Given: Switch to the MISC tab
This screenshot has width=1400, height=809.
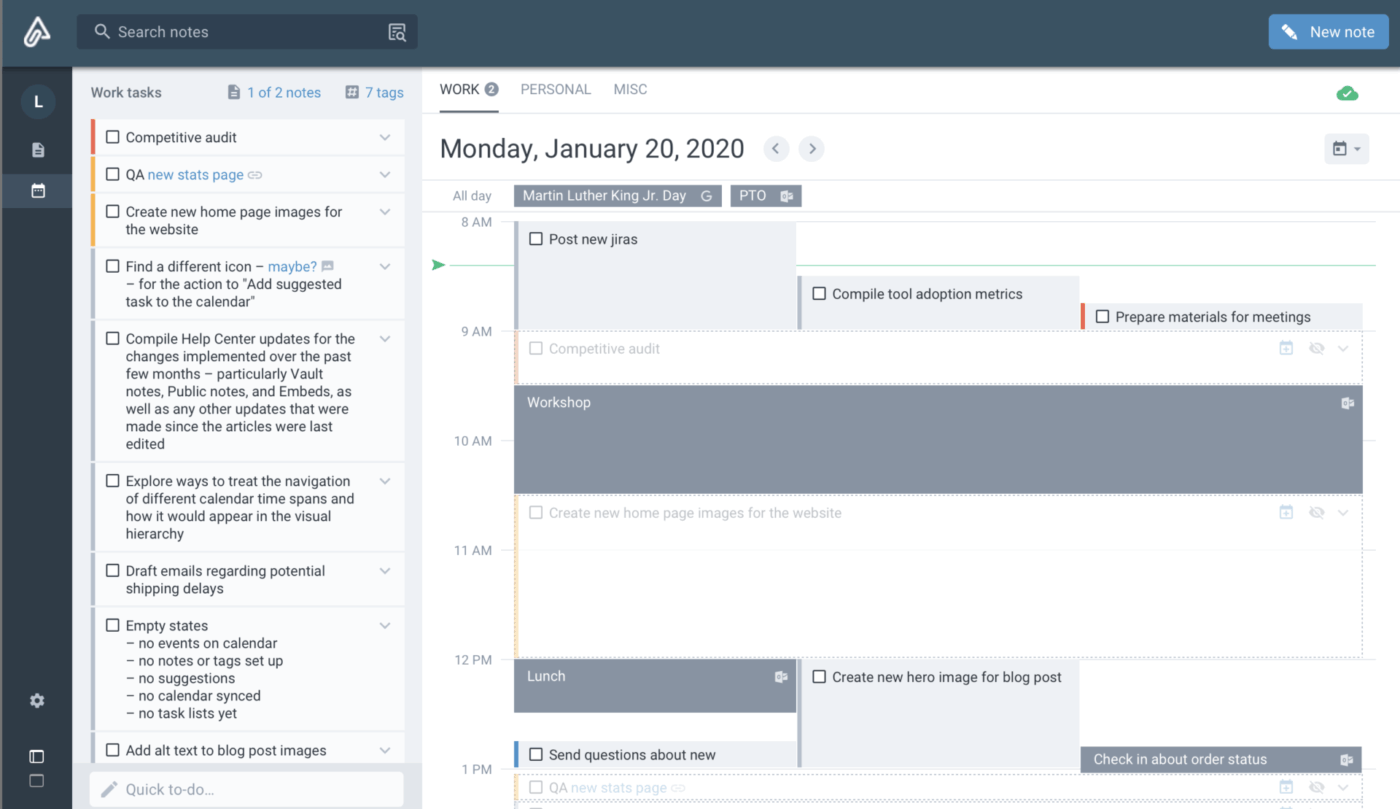Looking at the screenshot, I should [630, 90].
